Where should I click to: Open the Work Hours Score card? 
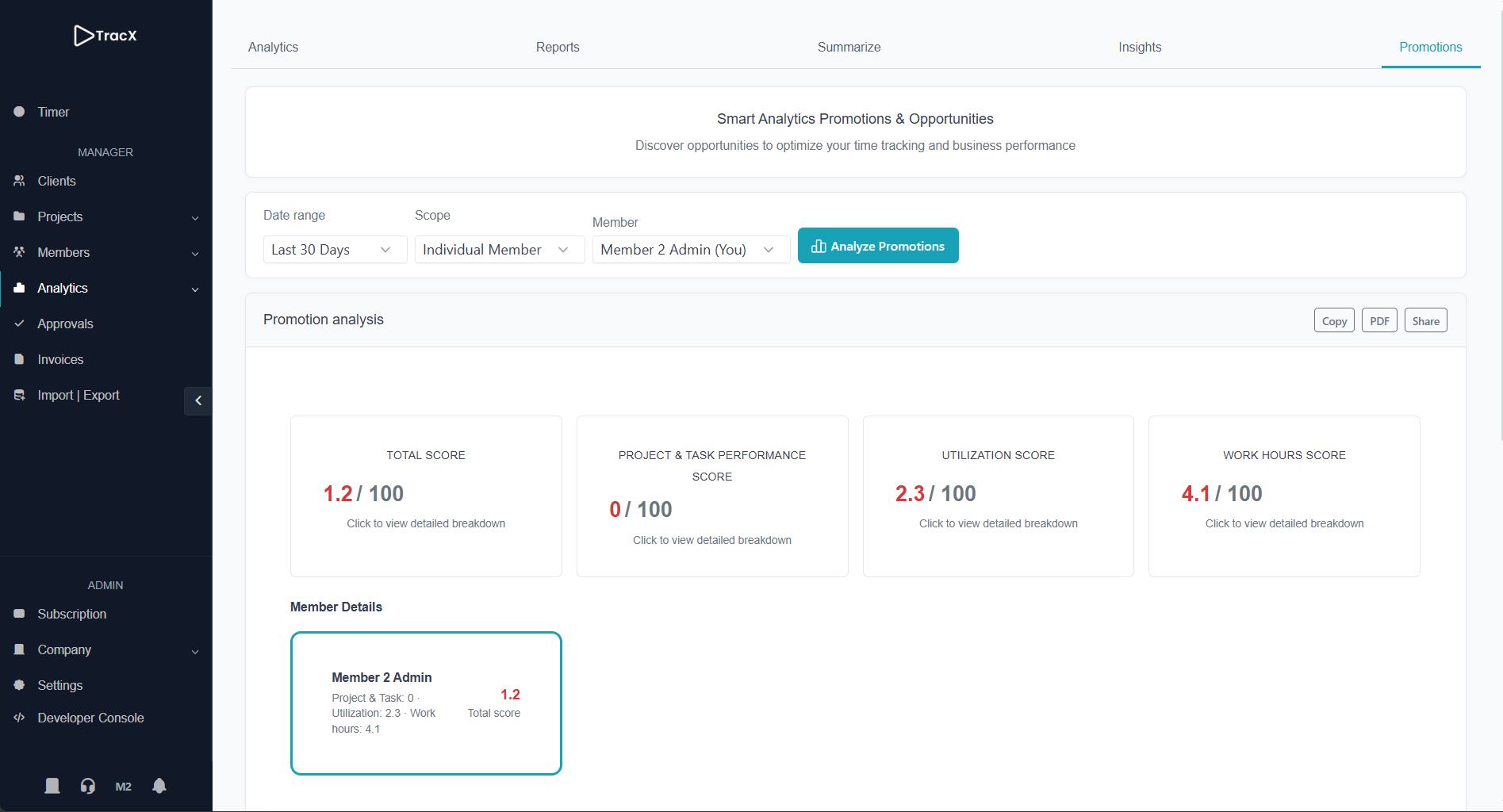1284,496
